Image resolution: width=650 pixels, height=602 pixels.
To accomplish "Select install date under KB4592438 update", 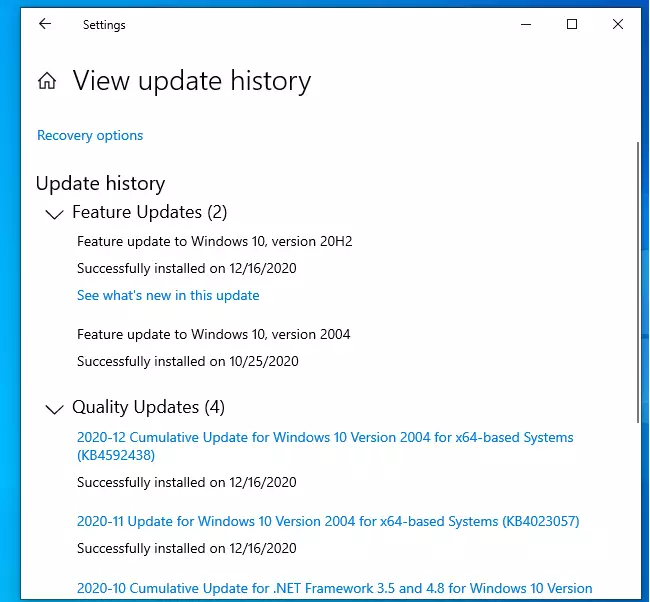I will tap(187, 482).
